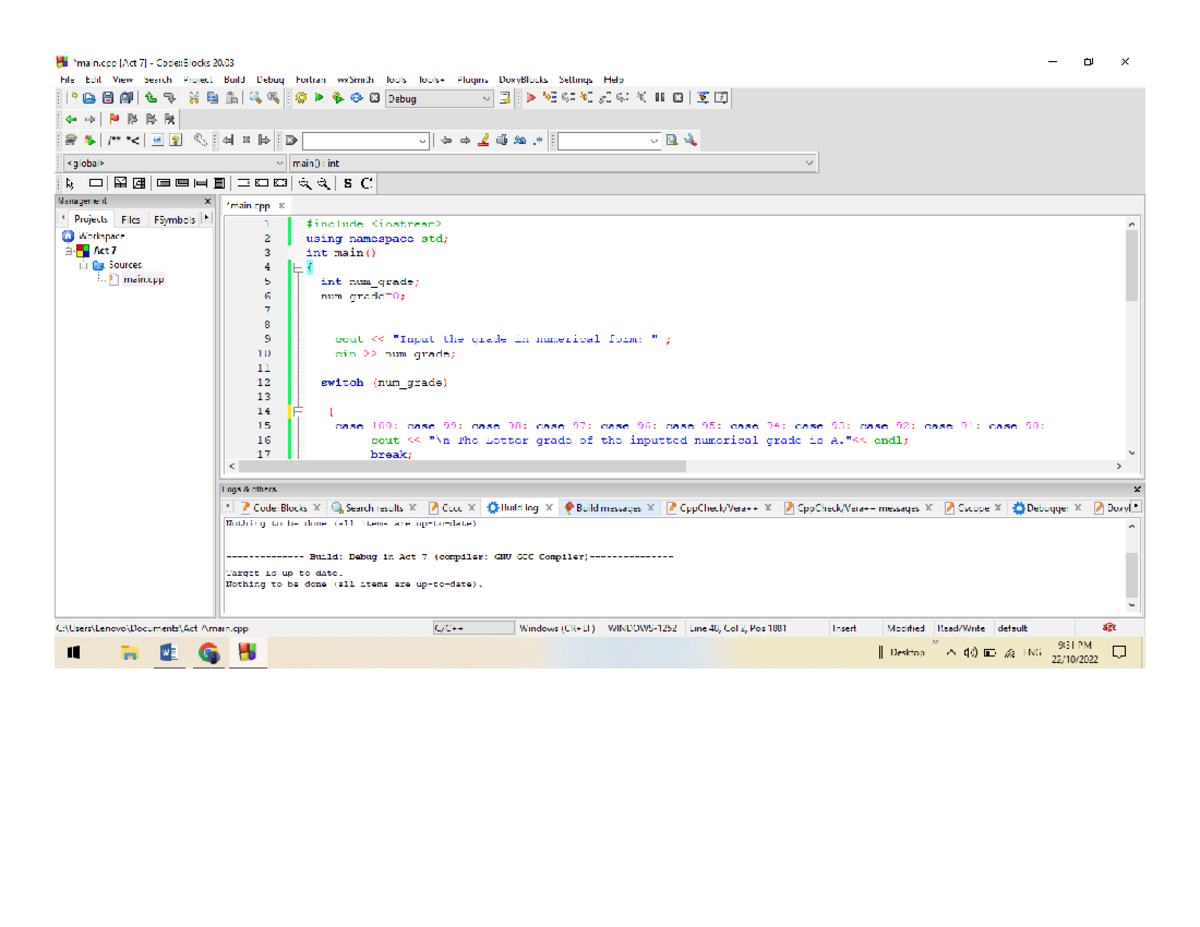
Task: Click the Save file floppy icon
Action: tap(107, 98)
